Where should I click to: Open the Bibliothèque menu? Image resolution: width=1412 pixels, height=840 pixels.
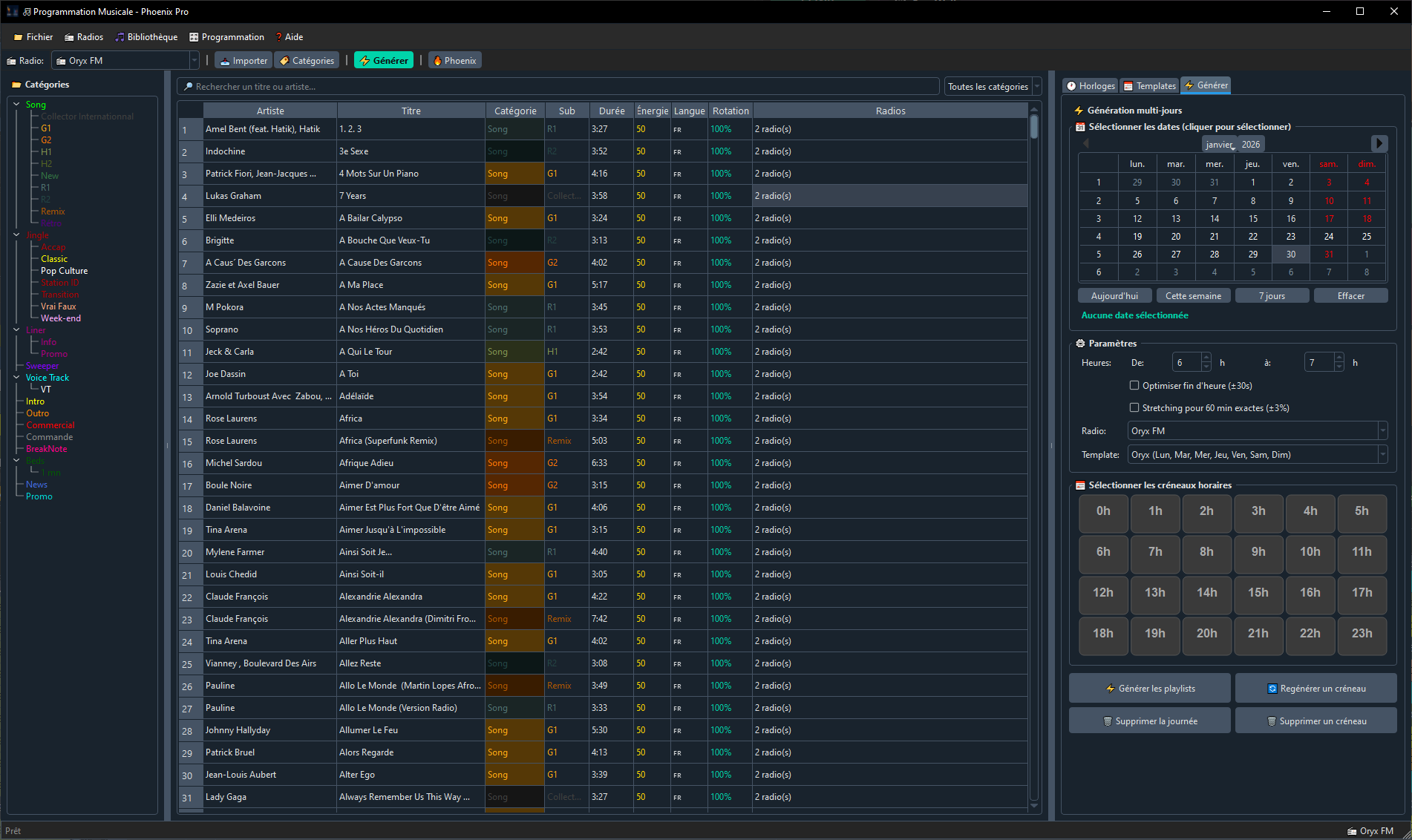[x=146, y=37]
